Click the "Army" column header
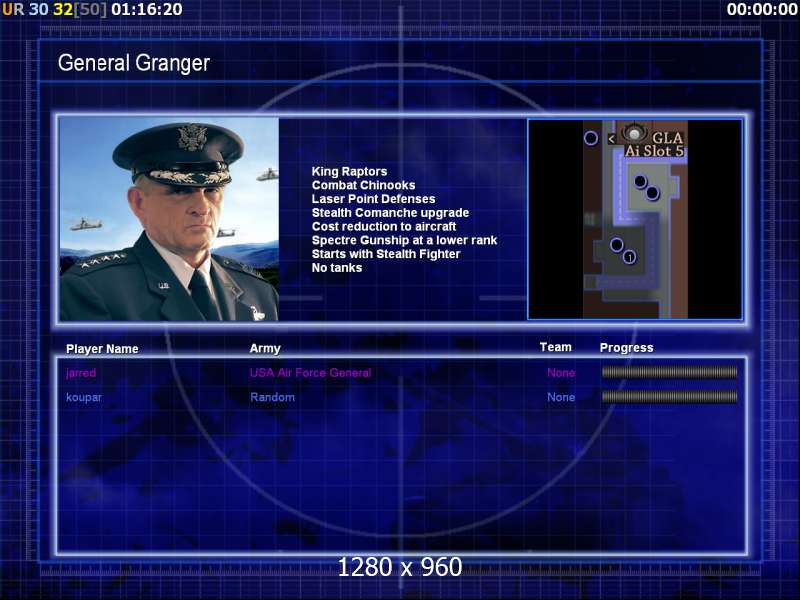Viewport: 800px width, 600px height. pyautogui.click(x=265, y=348)
